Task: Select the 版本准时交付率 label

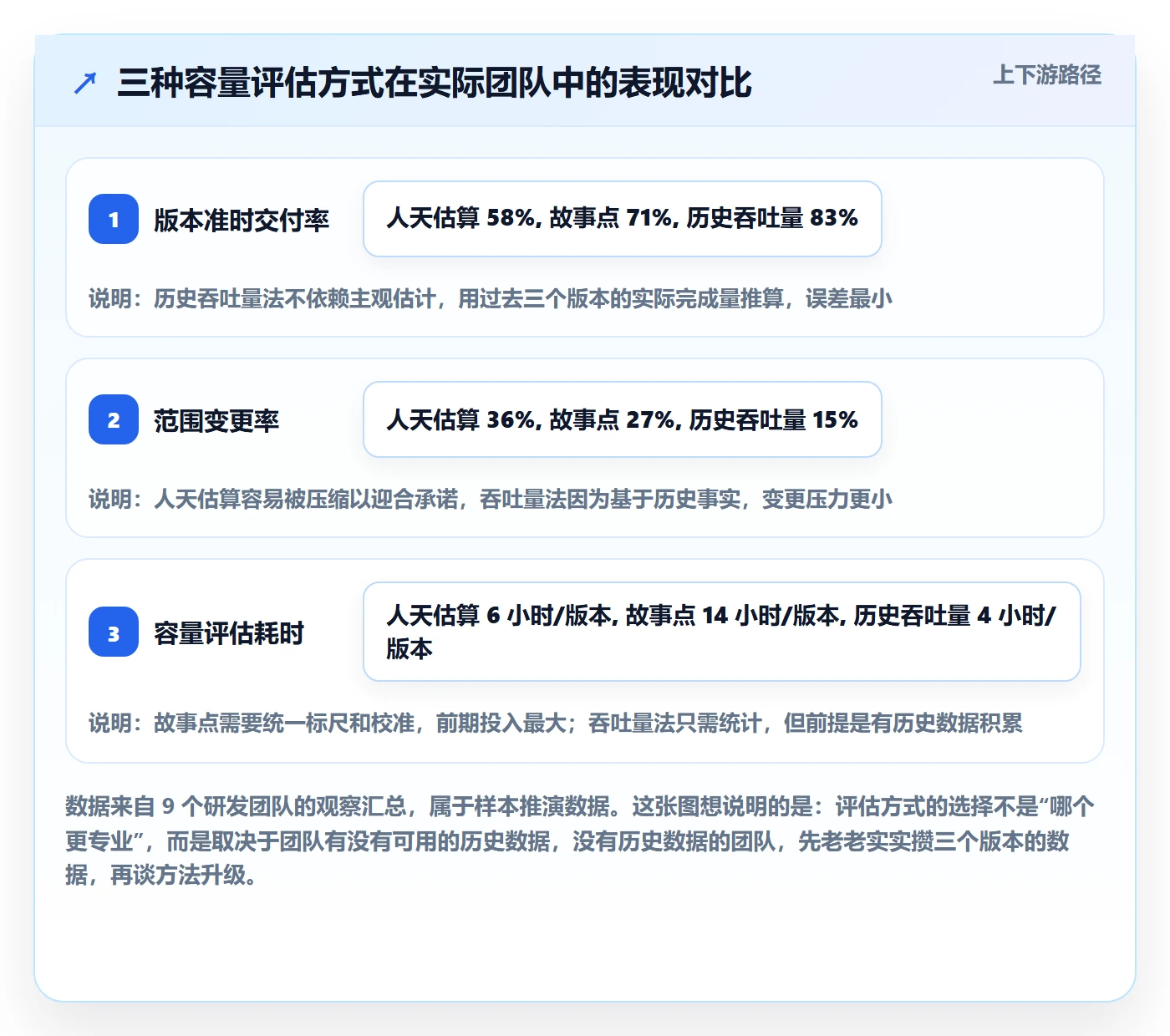Action: [242, 220]
